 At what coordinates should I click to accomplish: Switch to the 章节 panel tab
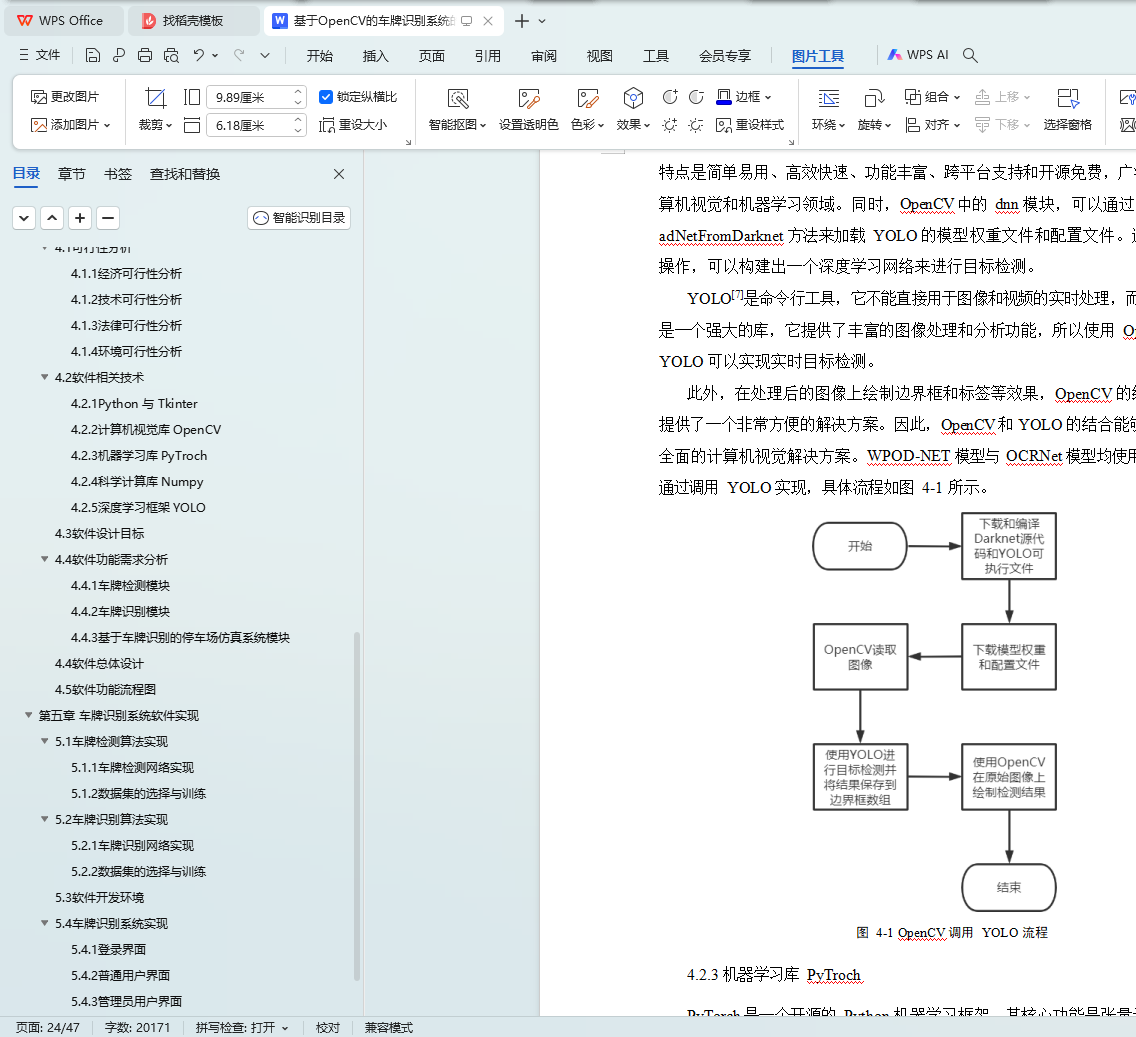tap(72, 174)
